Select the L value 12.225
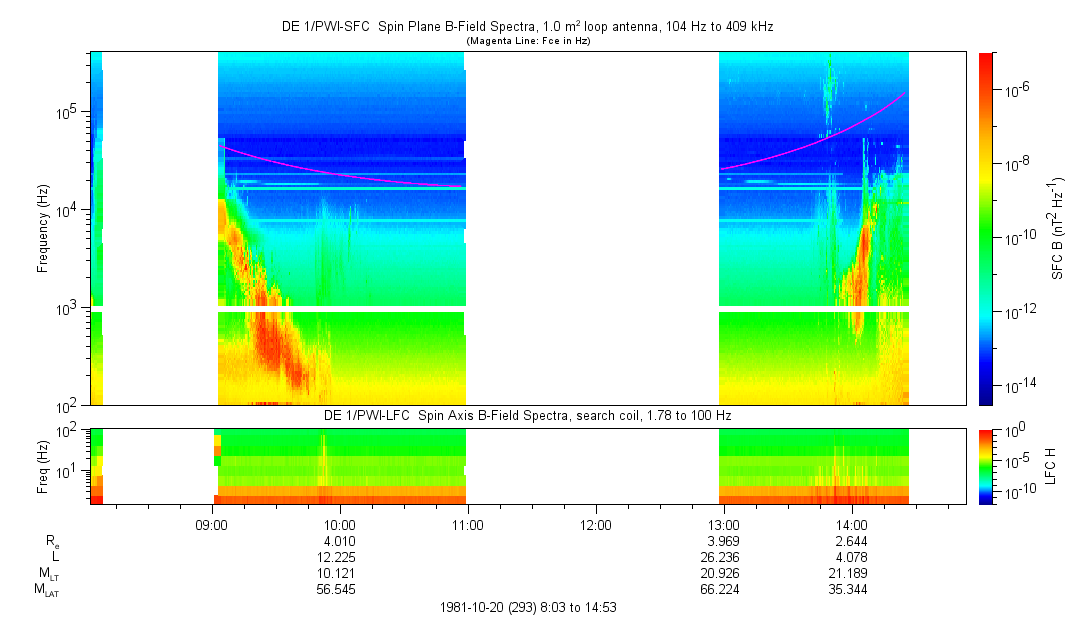 pyautogui.click(x=340, y=556)
